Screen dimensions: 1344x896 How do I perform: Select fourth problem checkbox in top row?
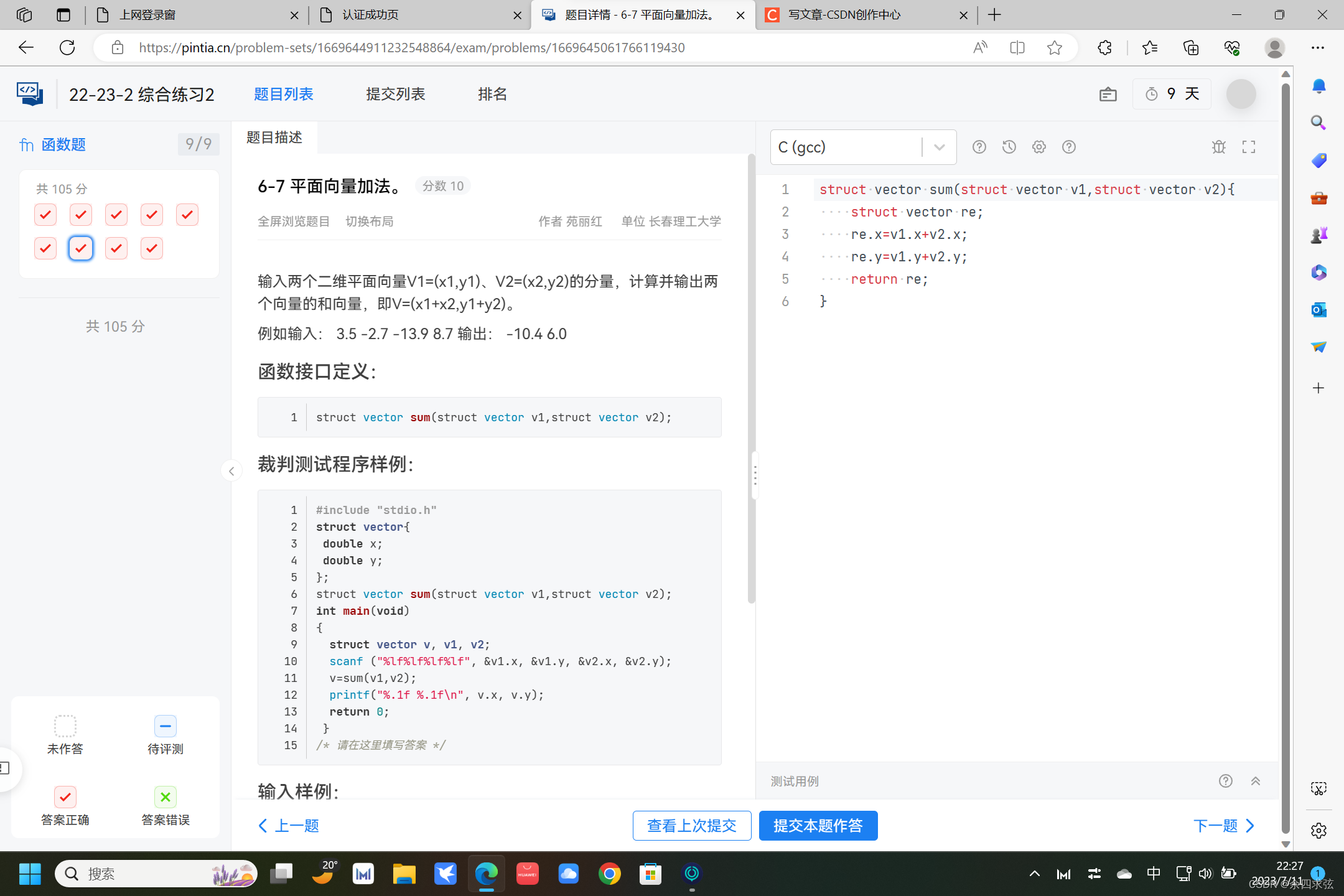(x=152, y=215)
